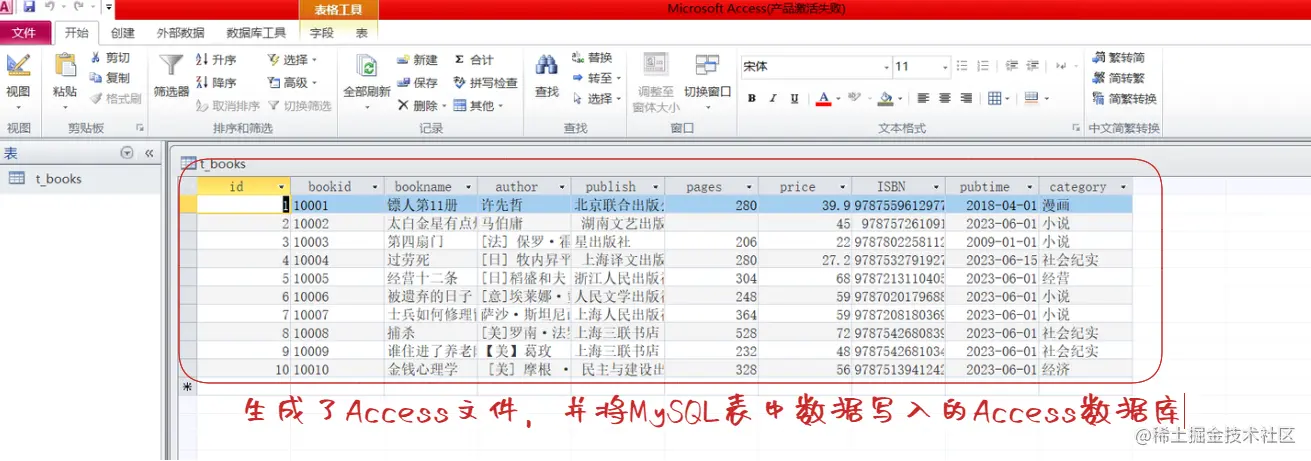Align text right
This screenshot has height=461, width=1311.
pyautogui.click(x=967, y=99)
